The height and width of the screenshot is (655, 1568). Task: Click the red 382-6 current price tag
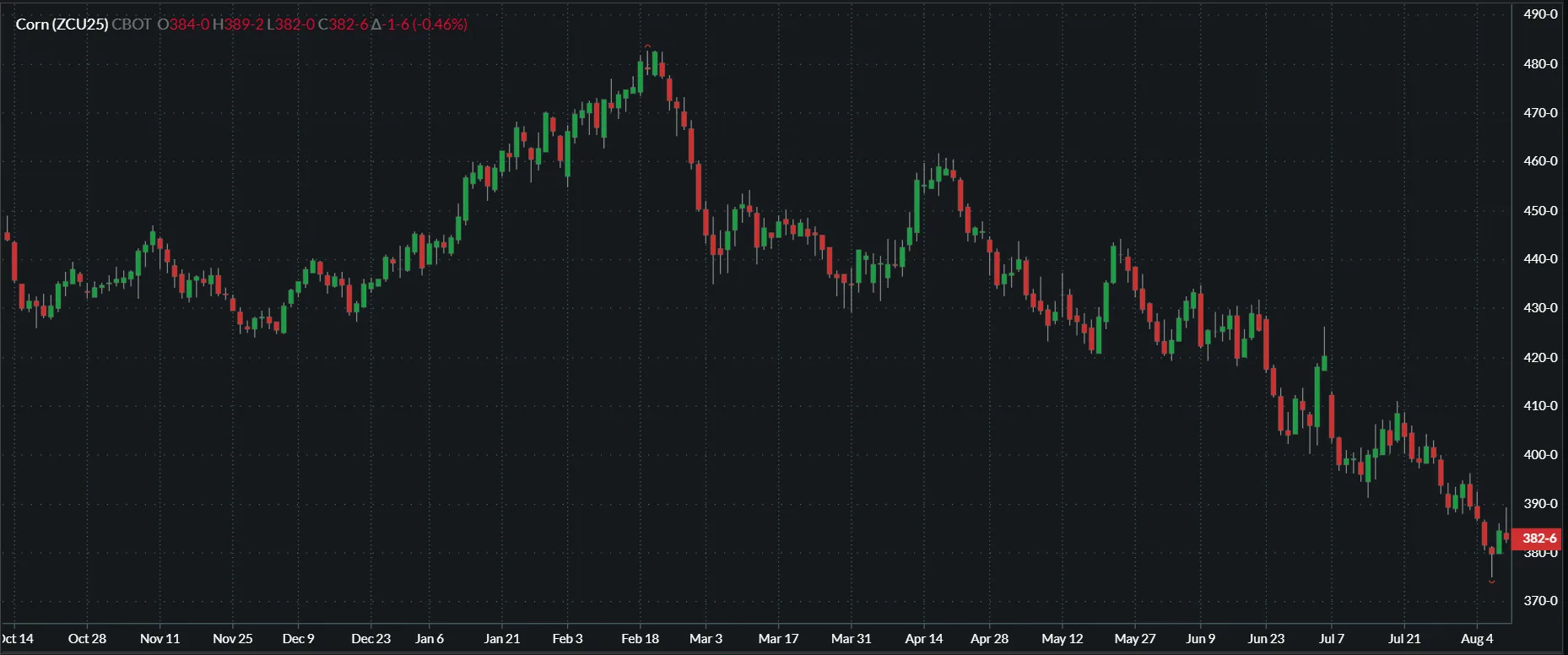coord(1538,539)
